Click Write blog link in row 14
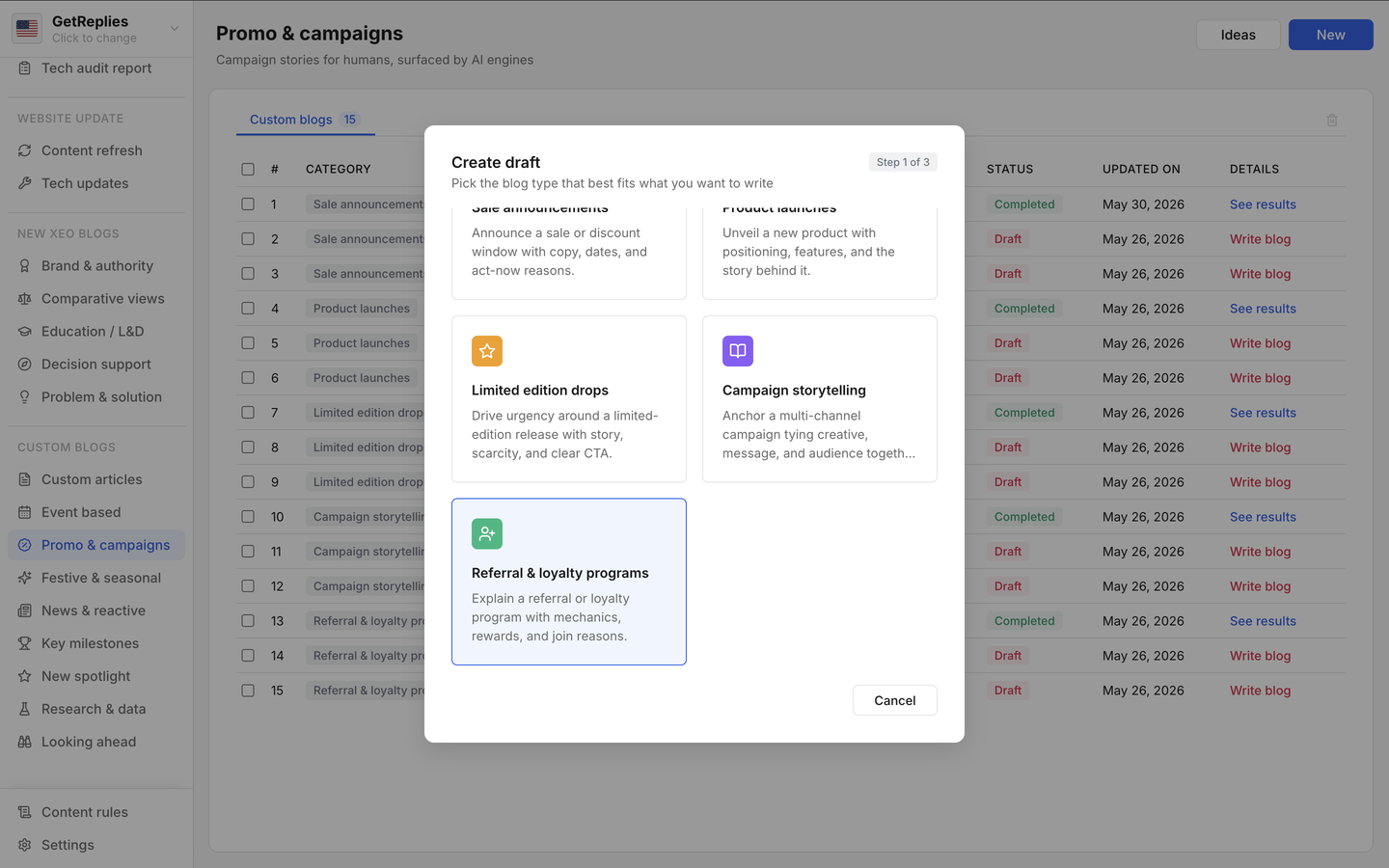Viewport: 1389px width, 868px height. point(1260,656)
